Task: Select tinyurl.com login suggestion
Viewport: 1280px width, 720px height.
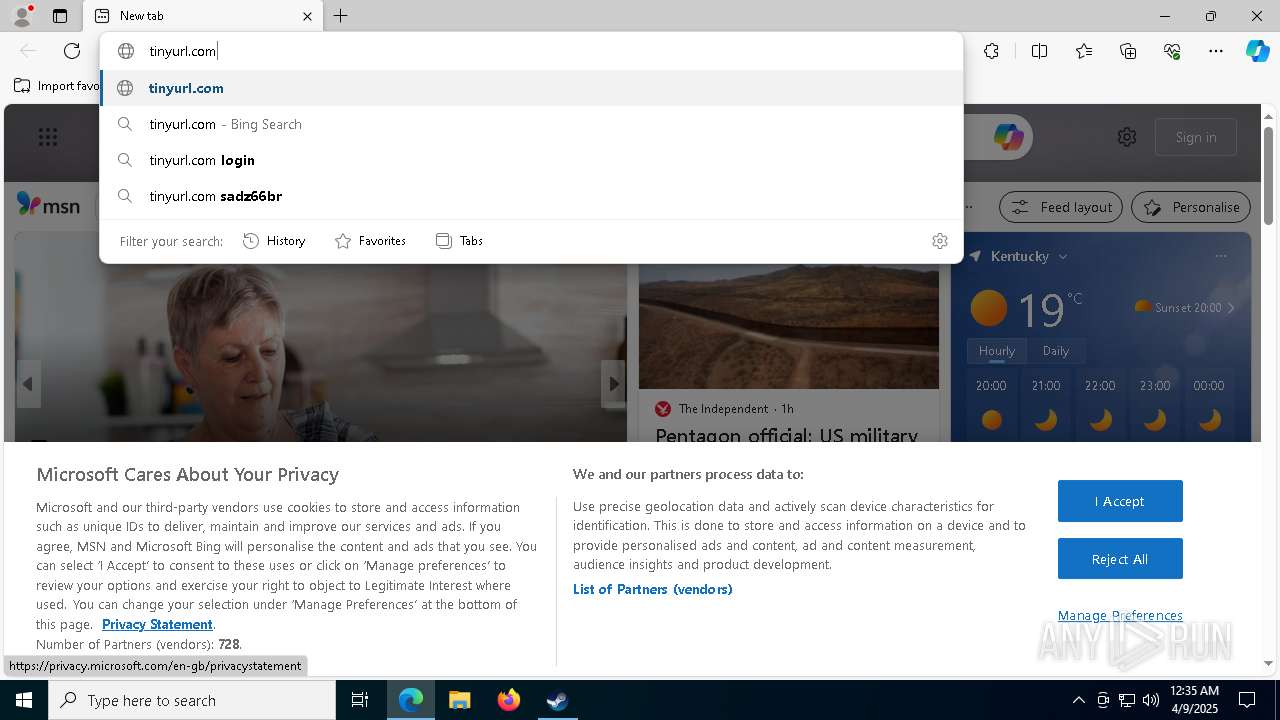Action: click(532, 160)
